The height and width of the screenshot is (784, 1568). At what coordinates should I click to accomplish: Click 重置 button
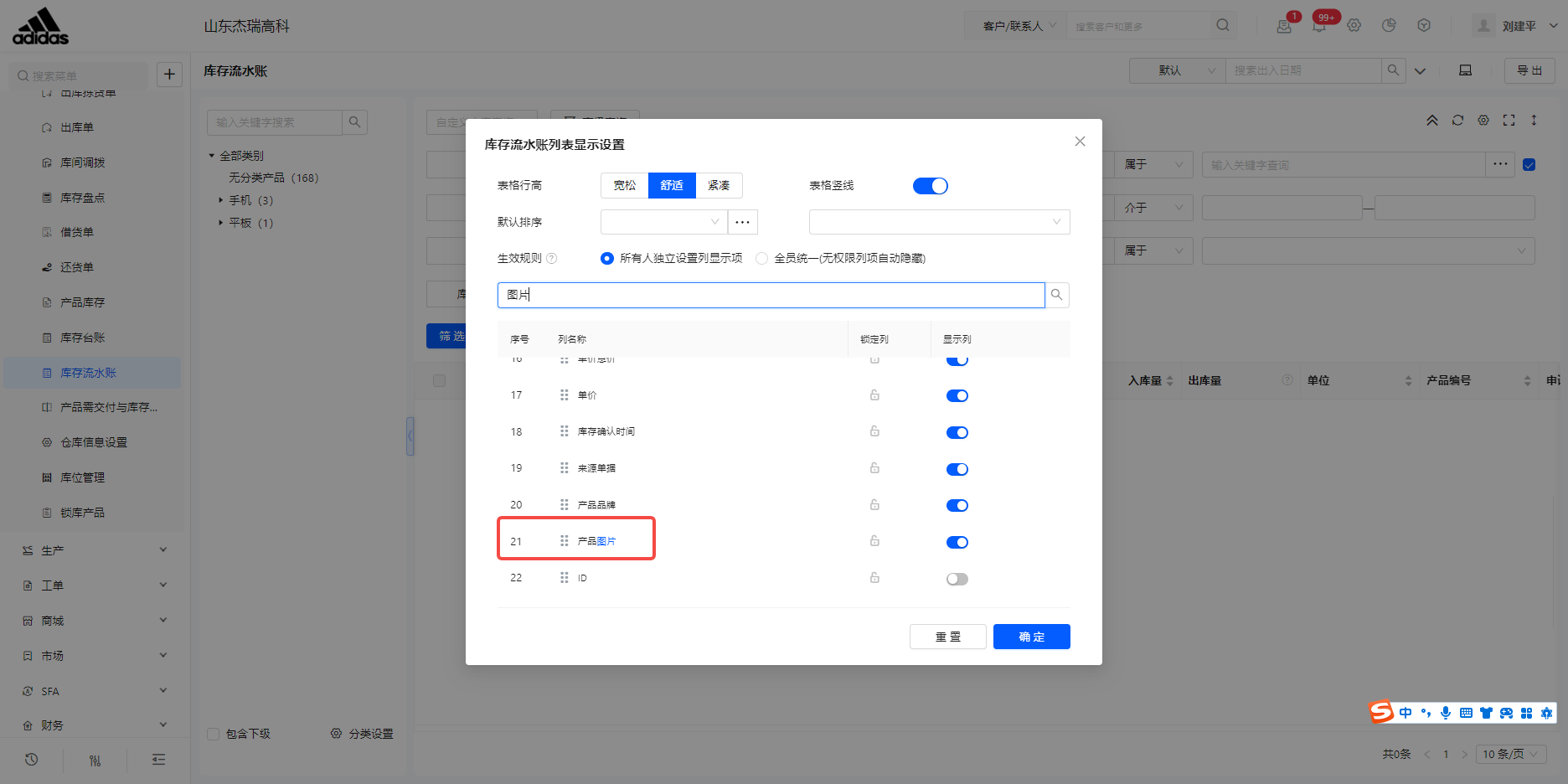[x=947, y=637]
